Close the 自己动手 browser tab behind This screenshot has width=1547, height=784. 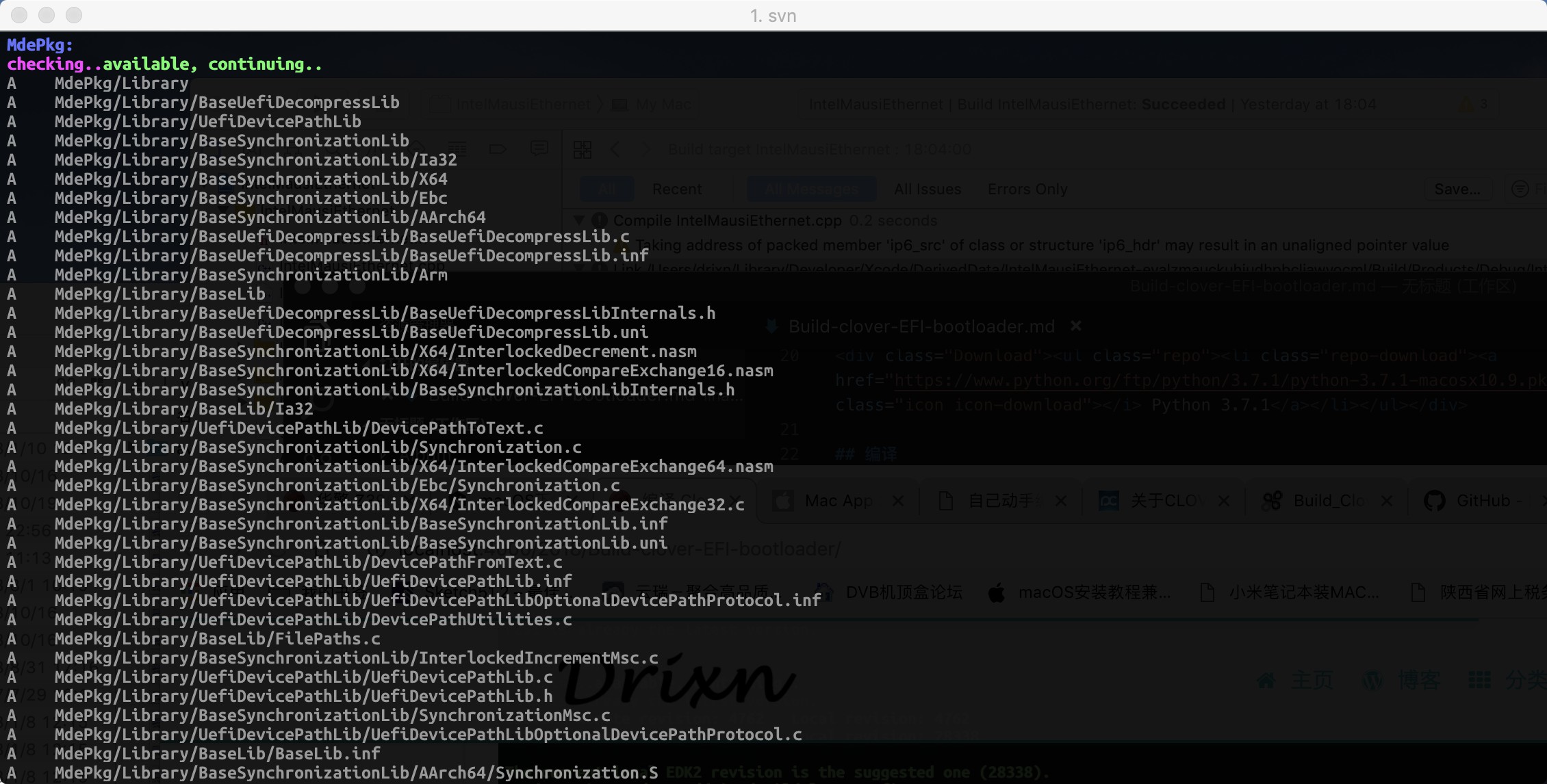[x=1061, y=501]
